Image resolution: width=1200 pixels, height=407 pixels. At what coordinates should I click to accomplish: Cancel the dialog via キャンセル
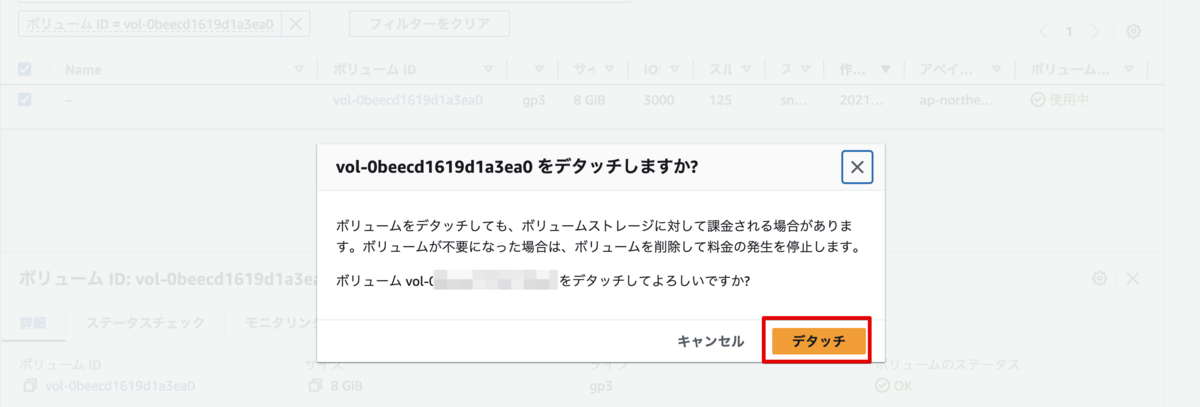710,341
